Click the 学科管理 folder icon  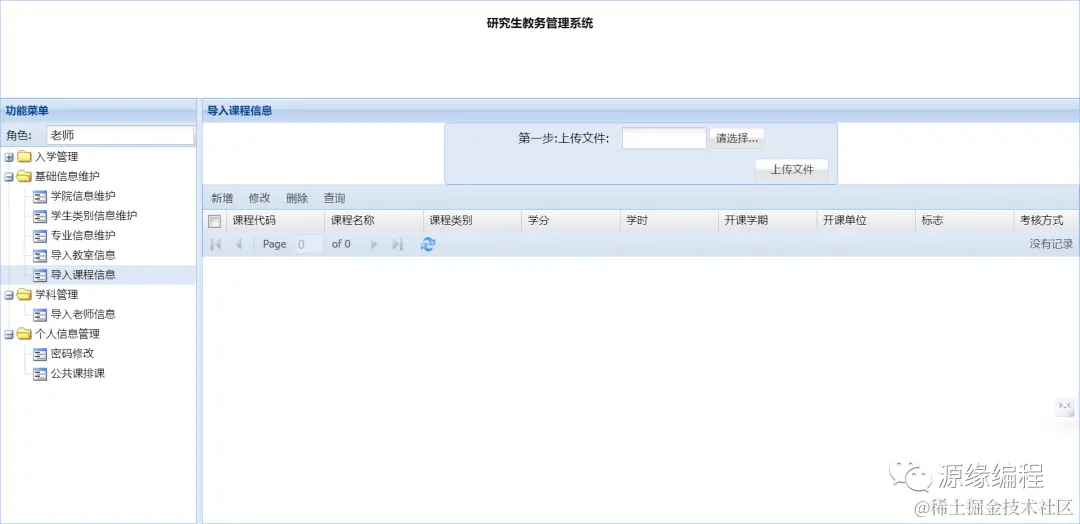click(x=24, y=295)
